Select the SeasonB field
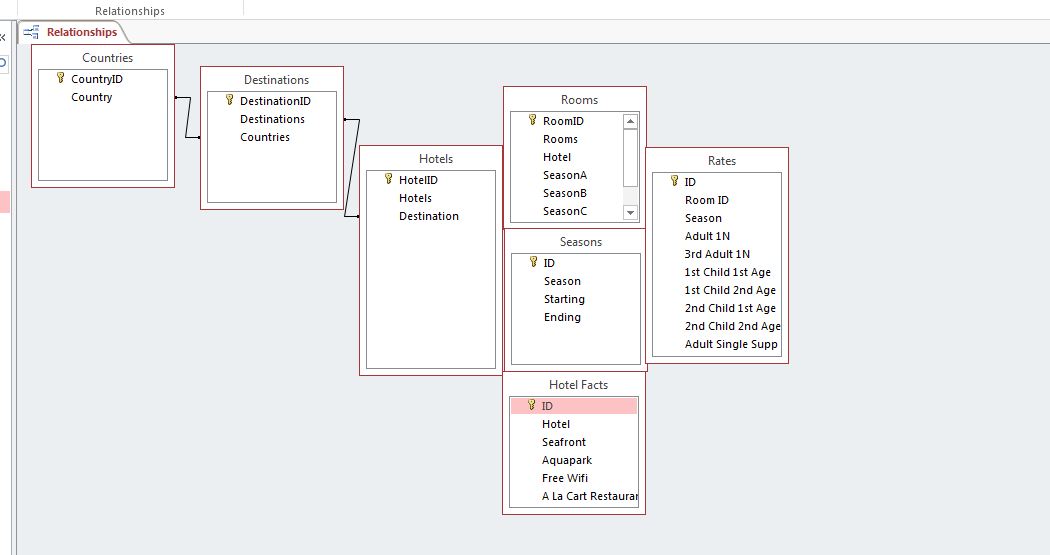This screenshot has width=1050, height=555. 567,193
